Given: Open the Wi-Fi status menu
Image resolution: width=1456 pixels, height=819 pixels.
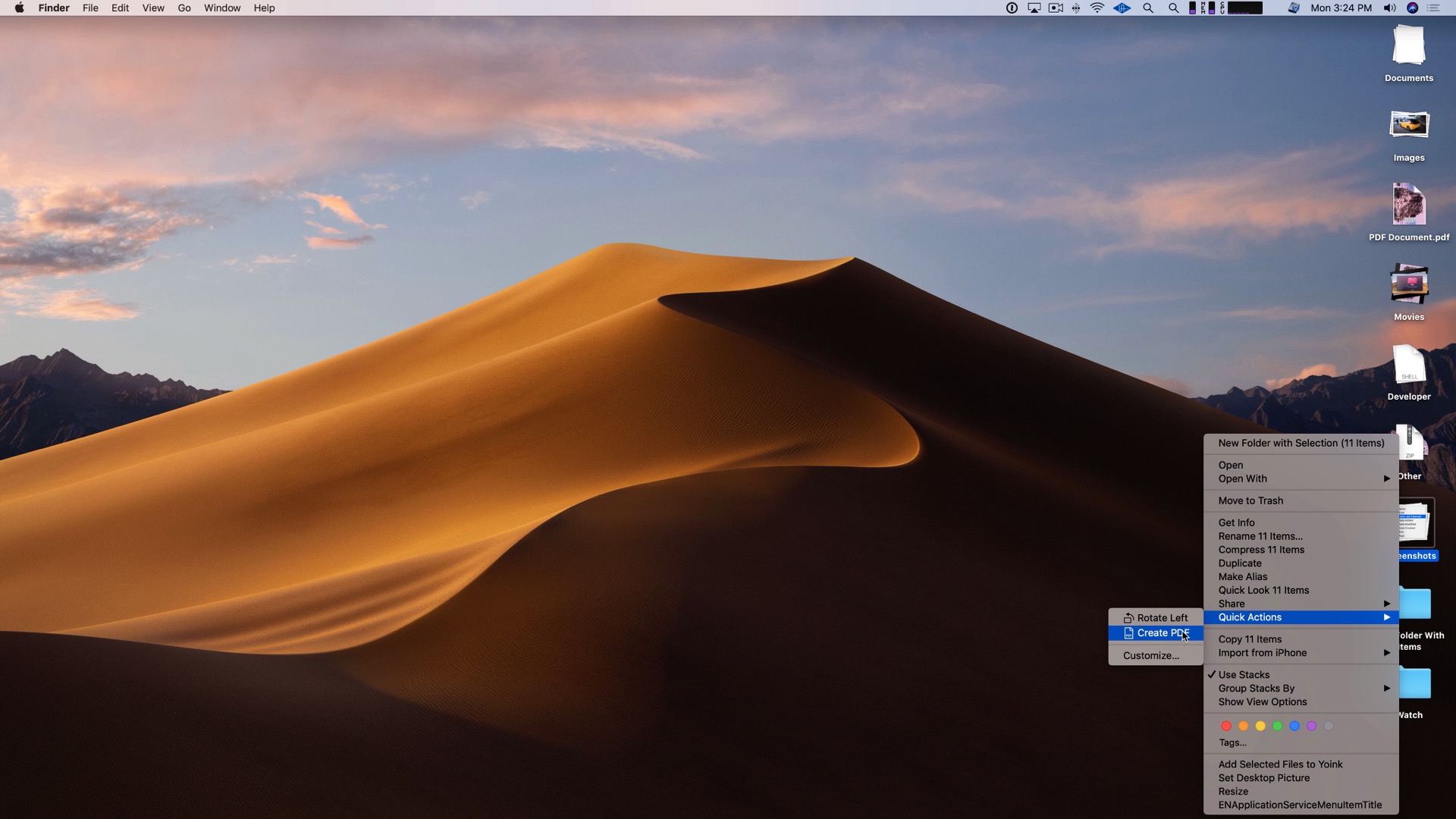Looking at the screenshot, I should point(1097,8).
